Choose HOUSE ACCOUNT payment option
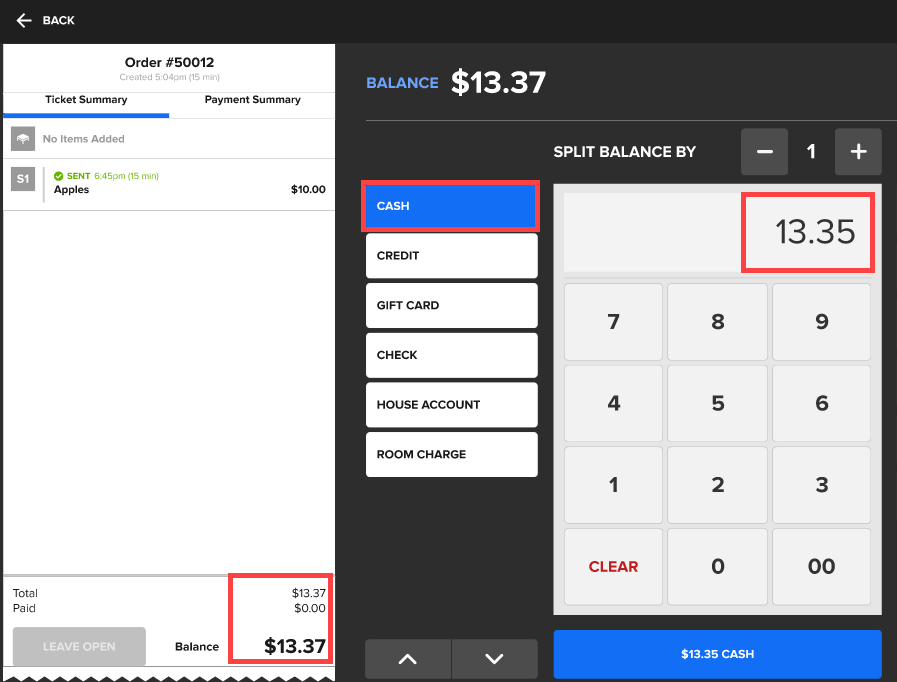The height and width of the screenshot is (682, 897). pyautogui.click(x=451, y=405)
